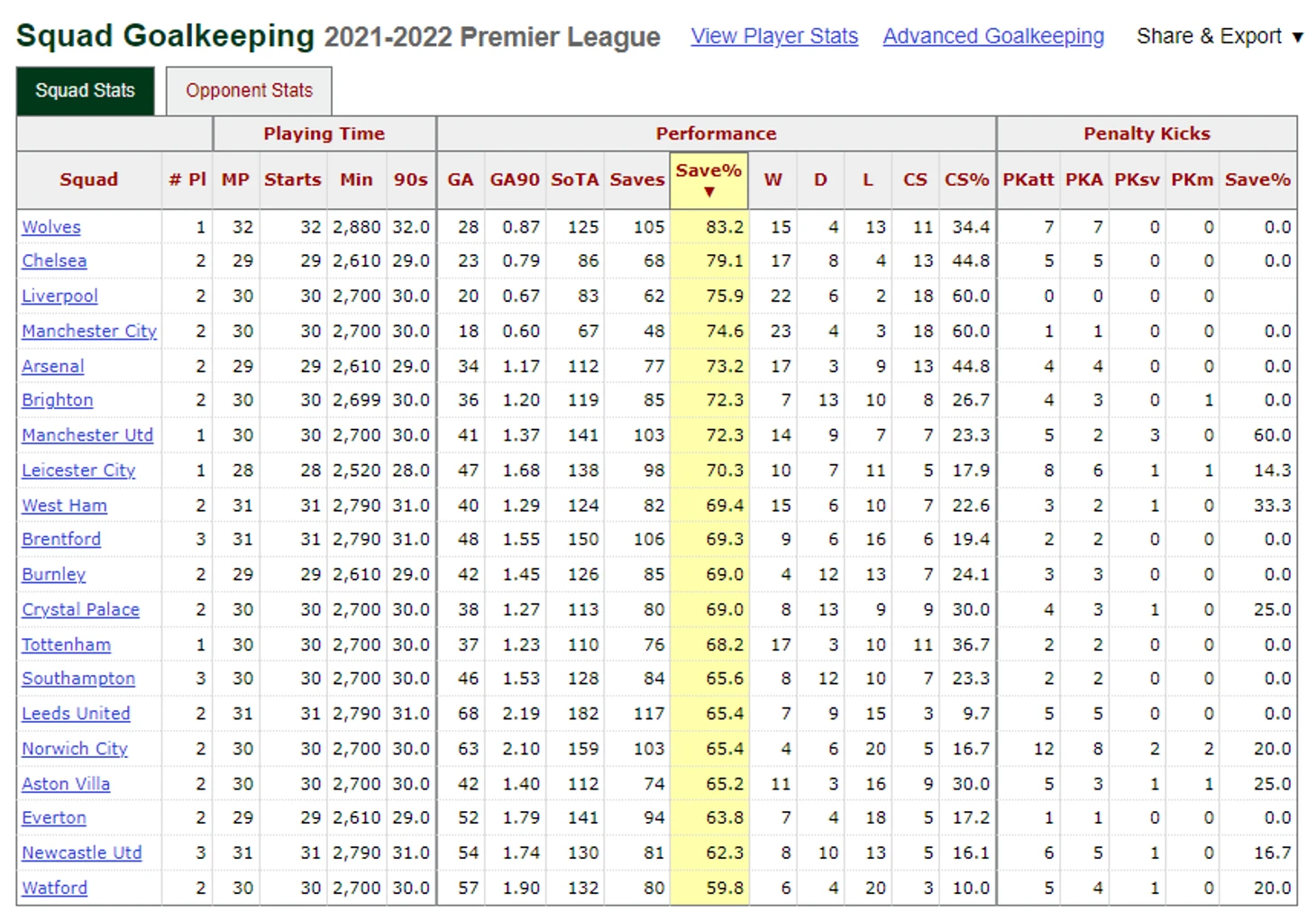Switch to the Opponent Stats tab
The width and height of the screenshot is (1316, 921).
click(249, 91)
